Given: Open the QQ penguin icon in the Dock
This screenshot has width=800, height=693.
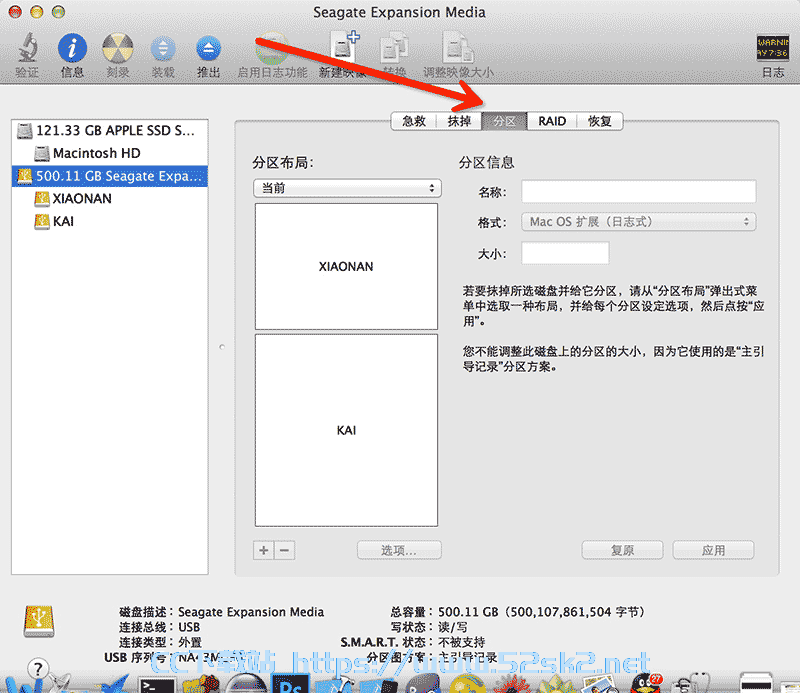Looking at the screenshot, I should point(646,683).
